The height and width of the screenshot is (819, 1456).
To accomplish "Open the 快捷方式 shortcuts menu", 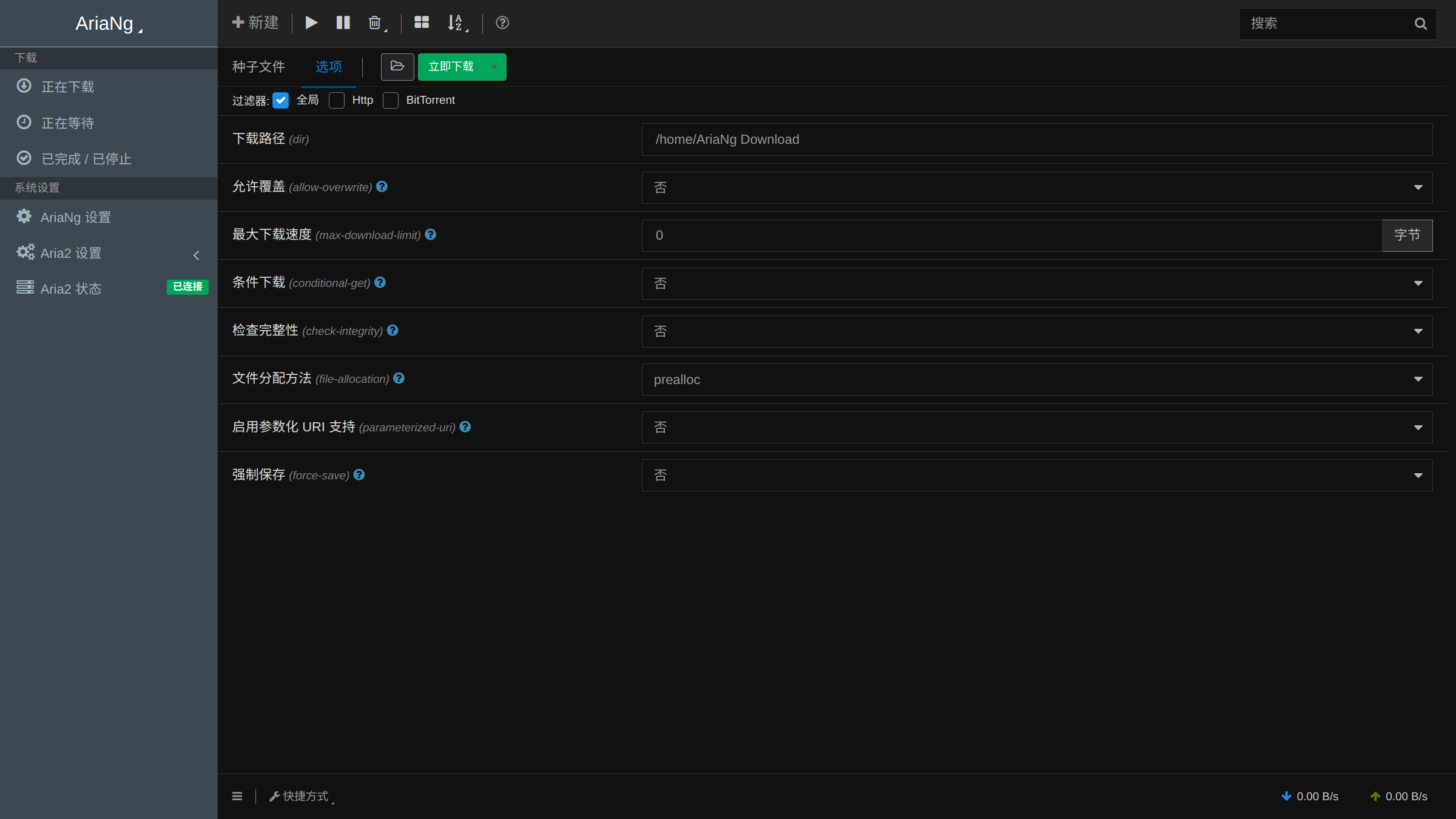I will (302, 796).
